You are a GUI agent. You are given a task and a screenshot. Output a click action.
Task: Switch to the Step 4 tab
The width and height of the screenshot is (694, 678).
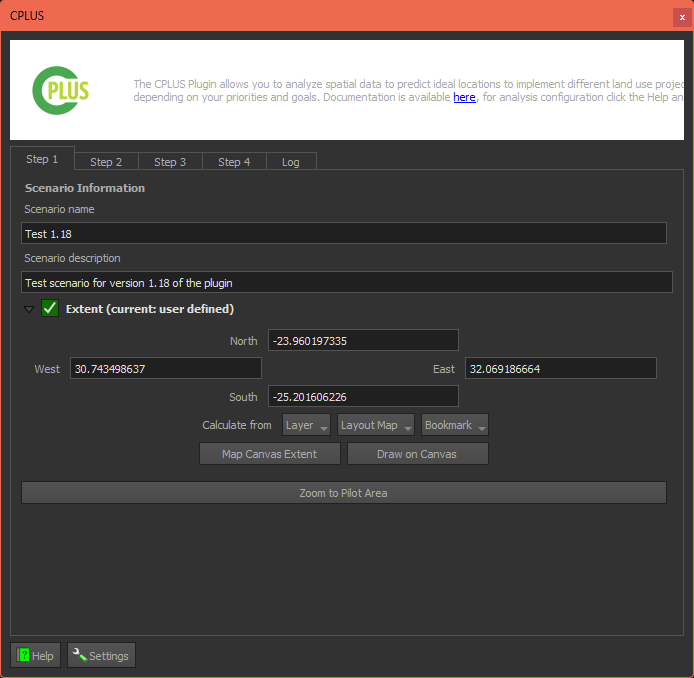pyautogui.click(x=234, y=162)
